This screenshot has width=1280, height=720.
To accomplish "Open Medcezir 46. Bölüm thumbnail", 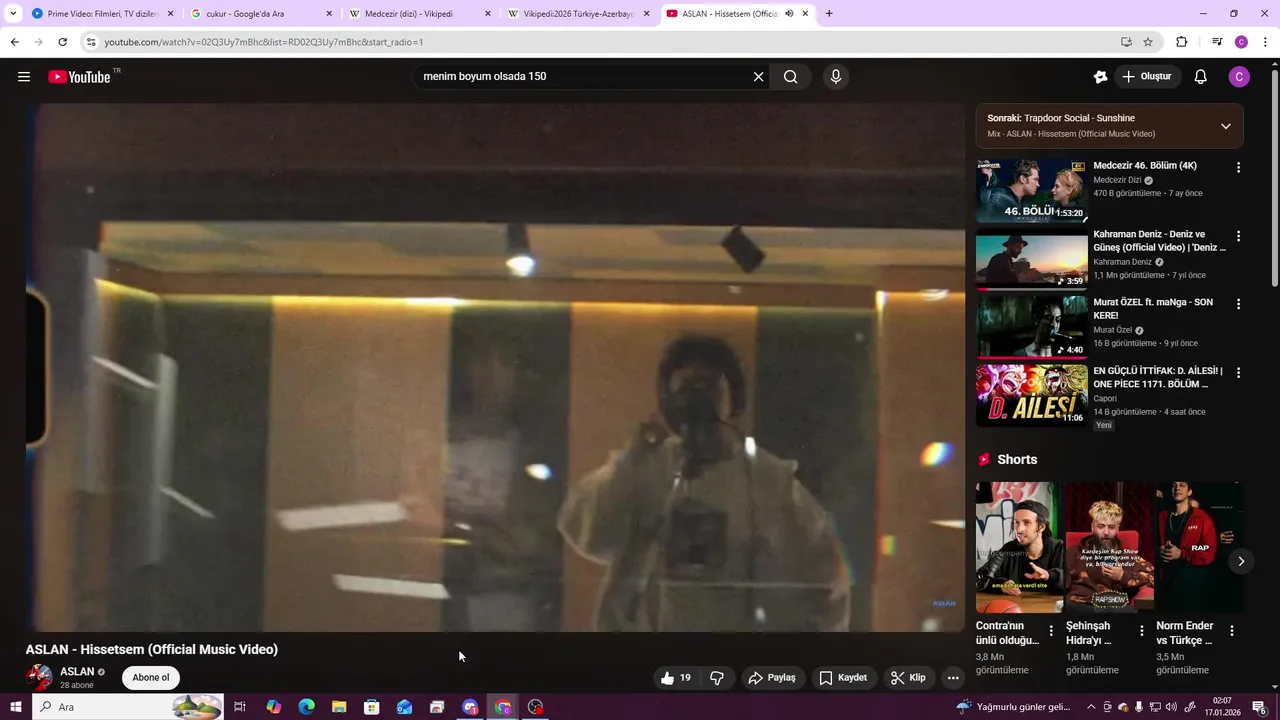I will click(x=1031, y=190).
